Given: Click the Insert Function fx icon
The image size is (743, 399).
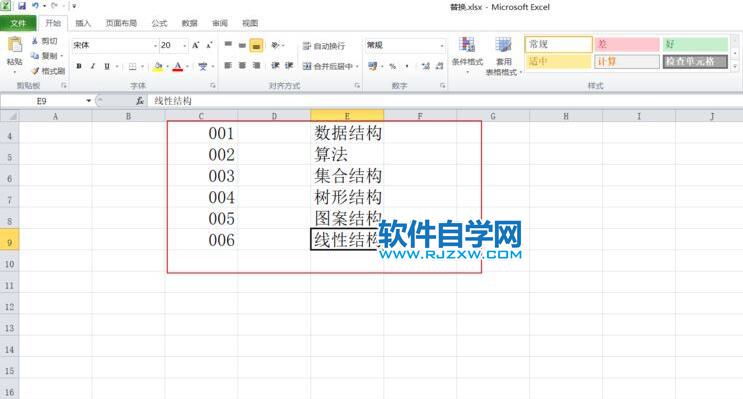Looking at the screenshot, I should pyautogui.click(x=139, y=100).
